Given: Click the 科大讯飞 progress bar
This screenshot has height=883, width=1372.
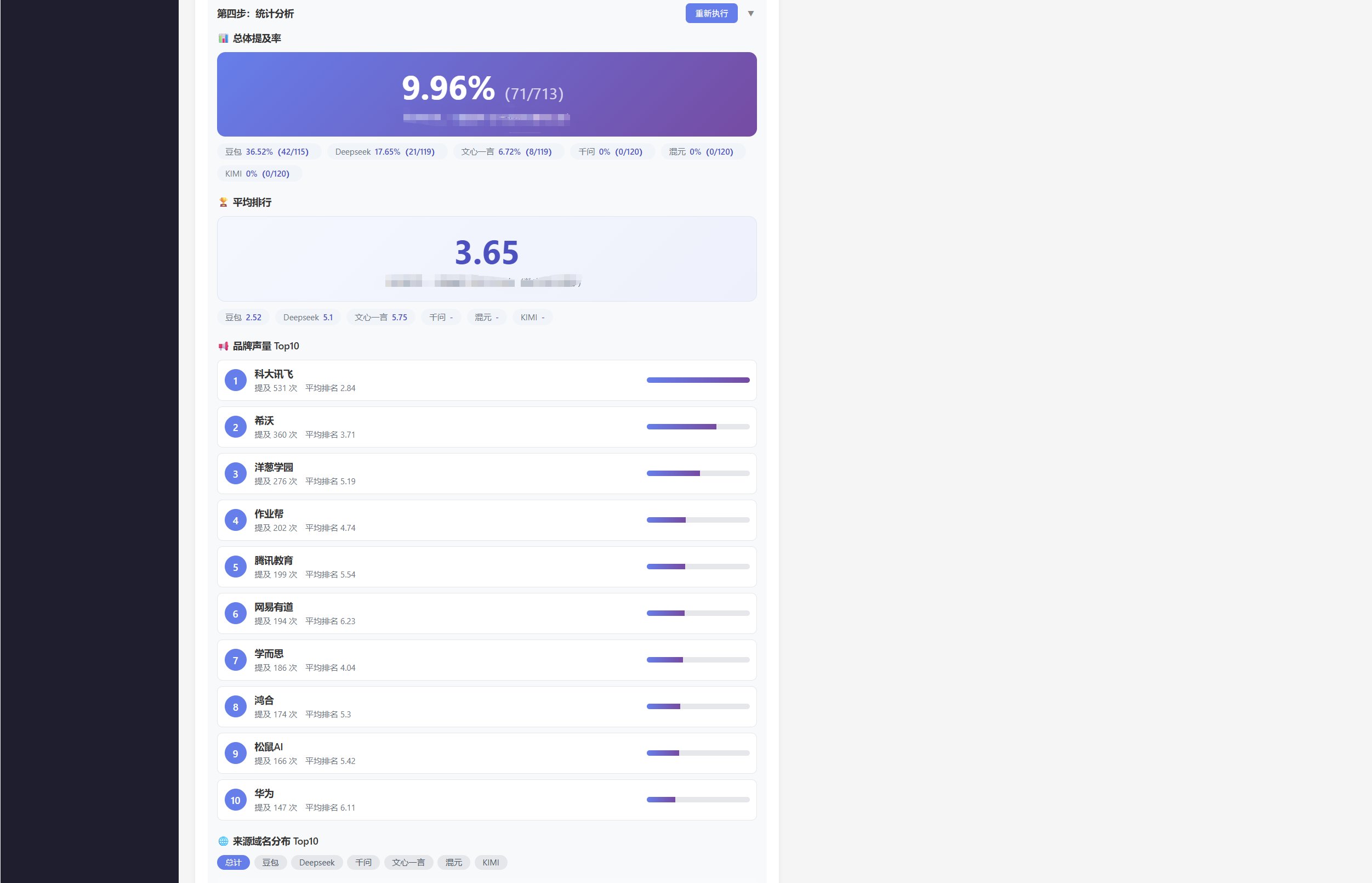Looking at the screenshot, I should tap(698, 380).
